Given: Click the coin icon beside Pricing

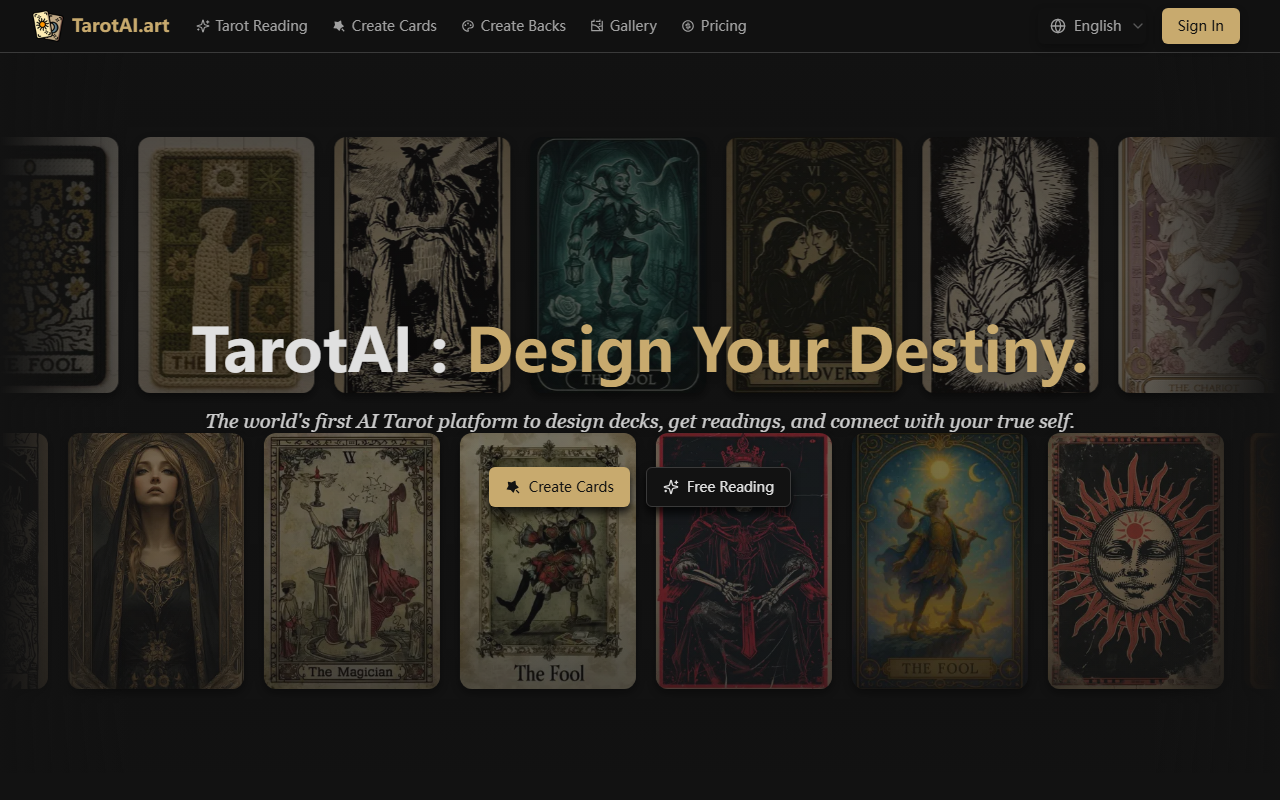Looking at the screenshot, I should [688, 26].
